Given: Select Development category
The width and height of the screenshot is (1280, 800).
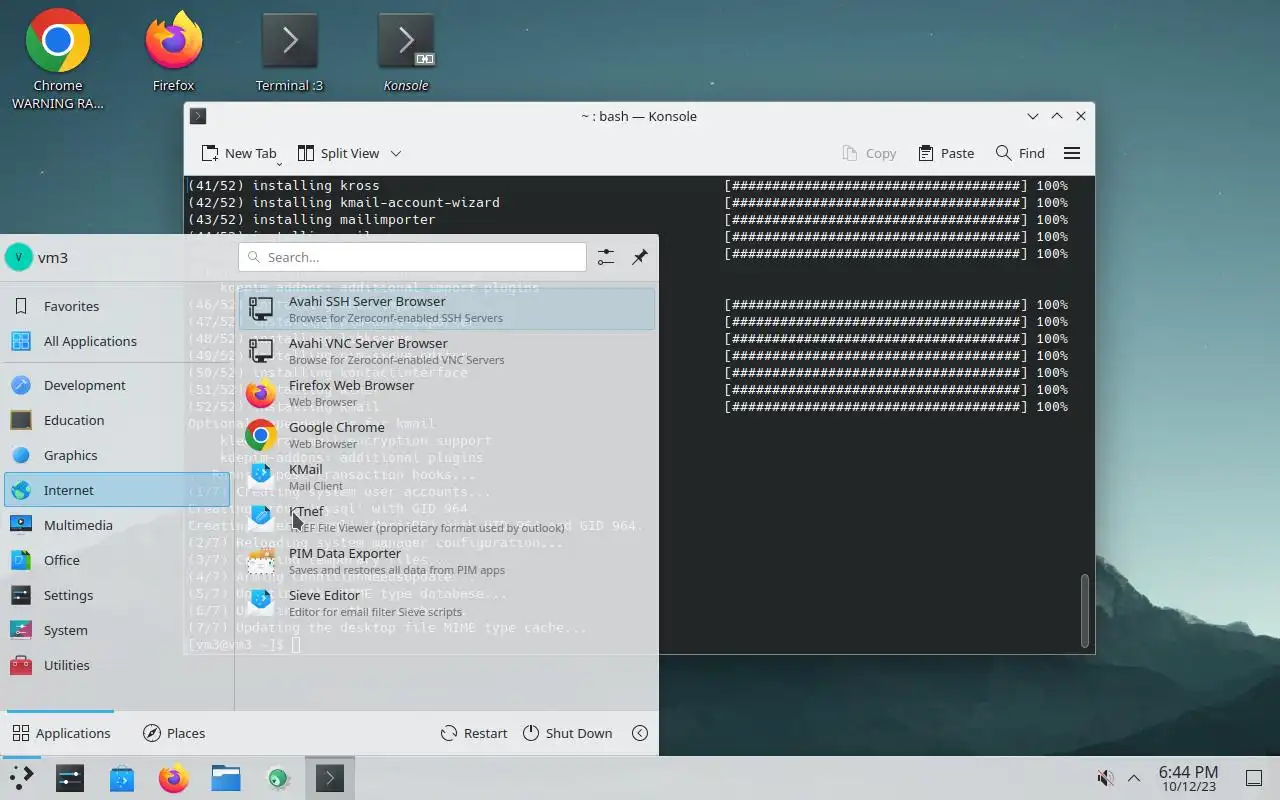Looking at the screenshot, I should 117,385.
